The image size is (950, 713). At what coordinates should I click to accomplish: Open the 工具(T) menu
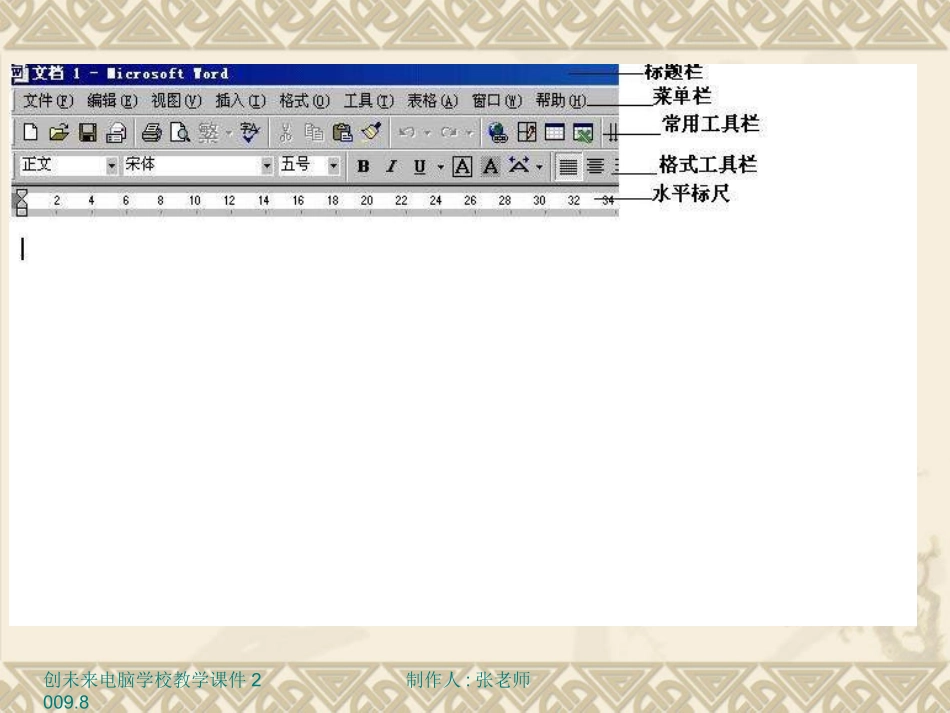(368, 101)
